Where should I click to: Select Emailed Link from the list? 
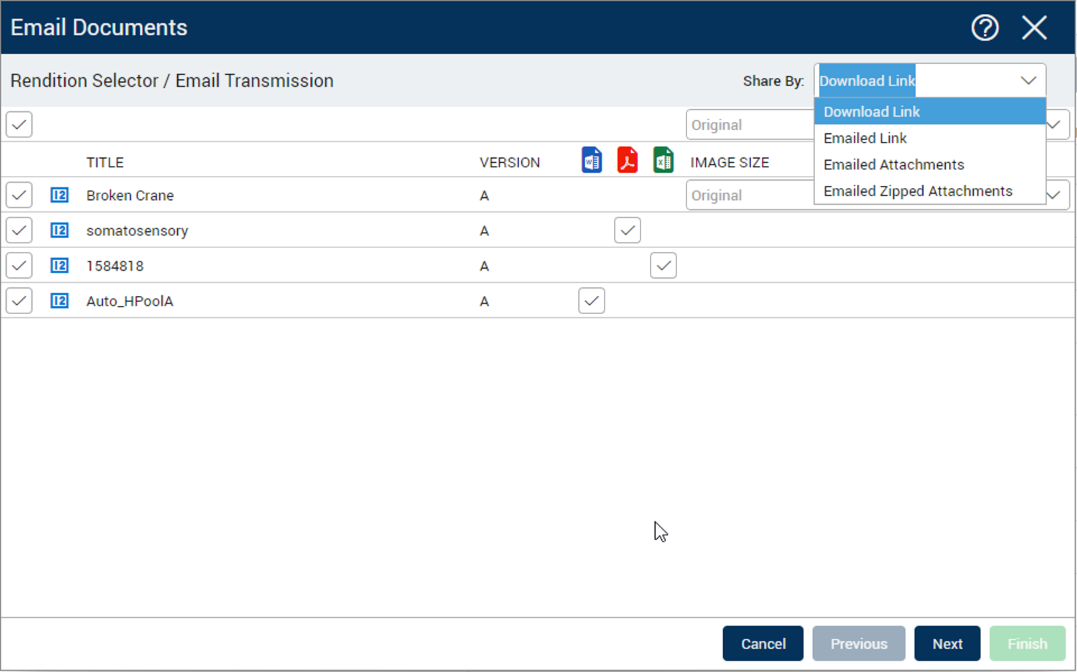point(865,138)
